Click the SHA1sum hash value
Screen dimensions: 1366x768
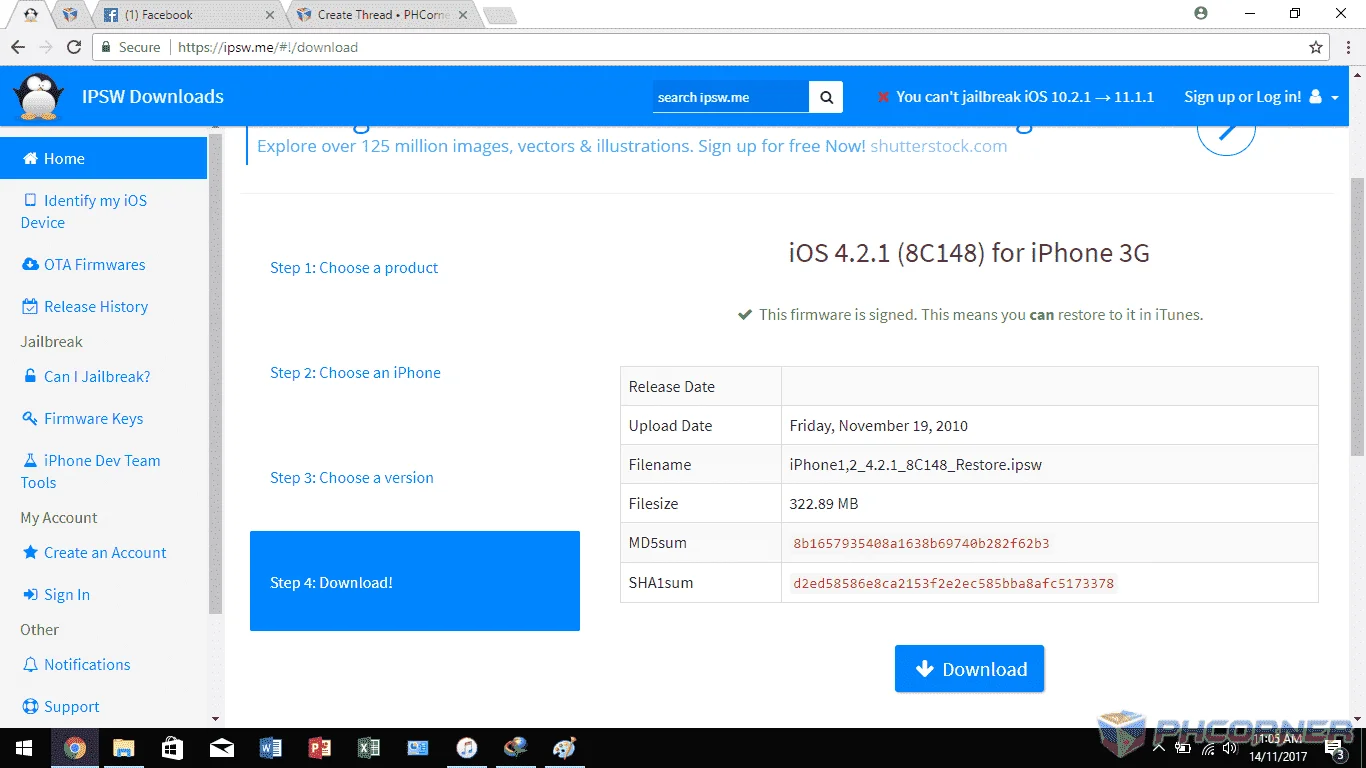point(953,583)
